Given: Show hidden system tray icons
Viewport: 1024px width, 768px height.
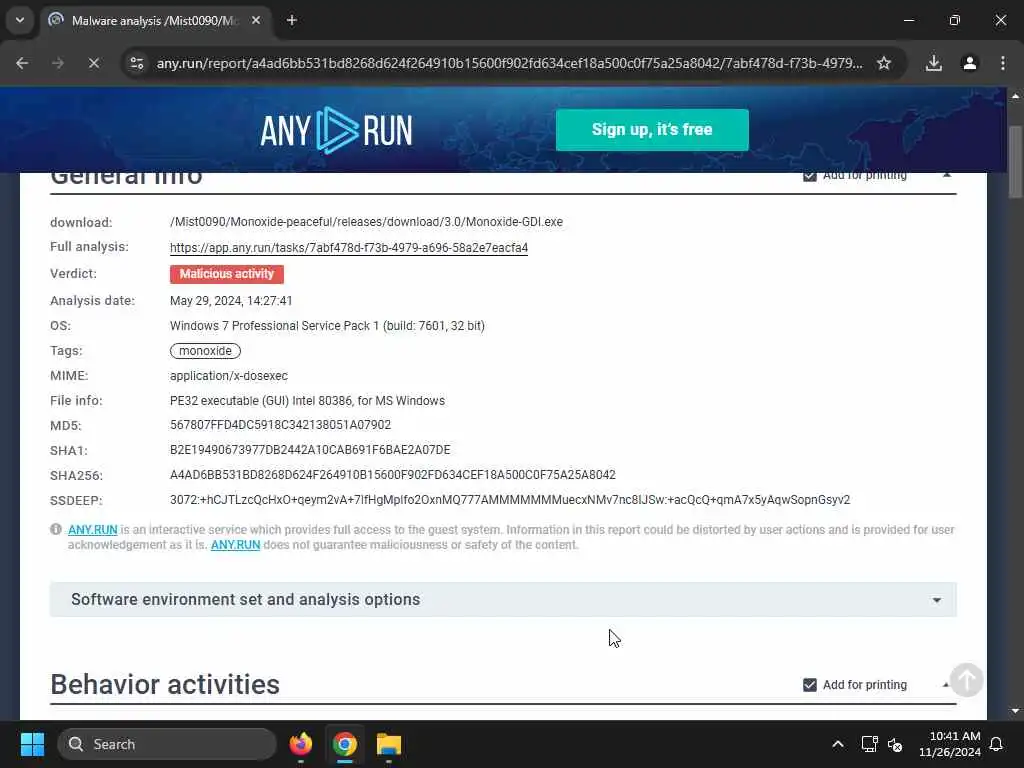Looking at the screenshot, I should point(838,744).
